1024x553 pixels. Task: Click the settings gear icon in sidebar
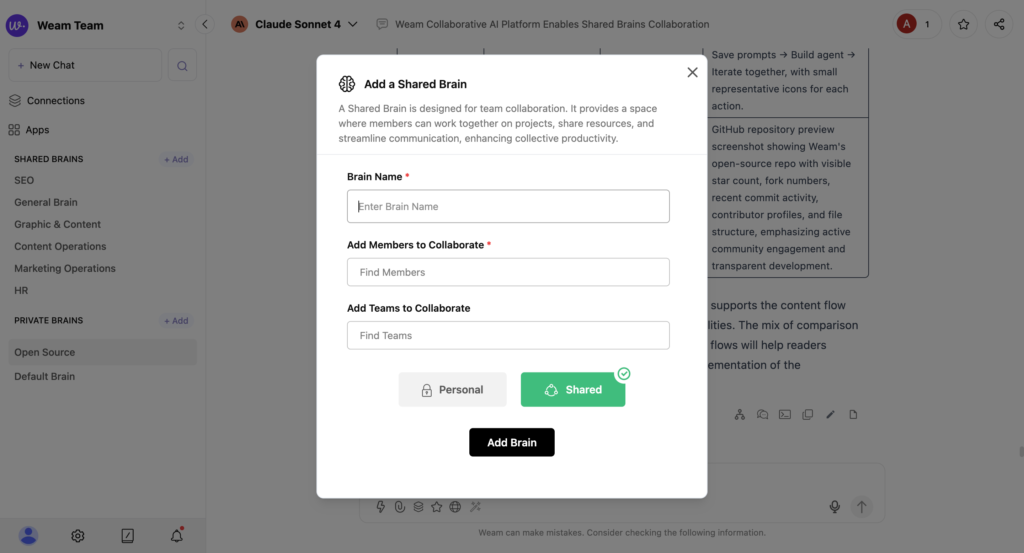pyautogui.click(x=78, y=536)
